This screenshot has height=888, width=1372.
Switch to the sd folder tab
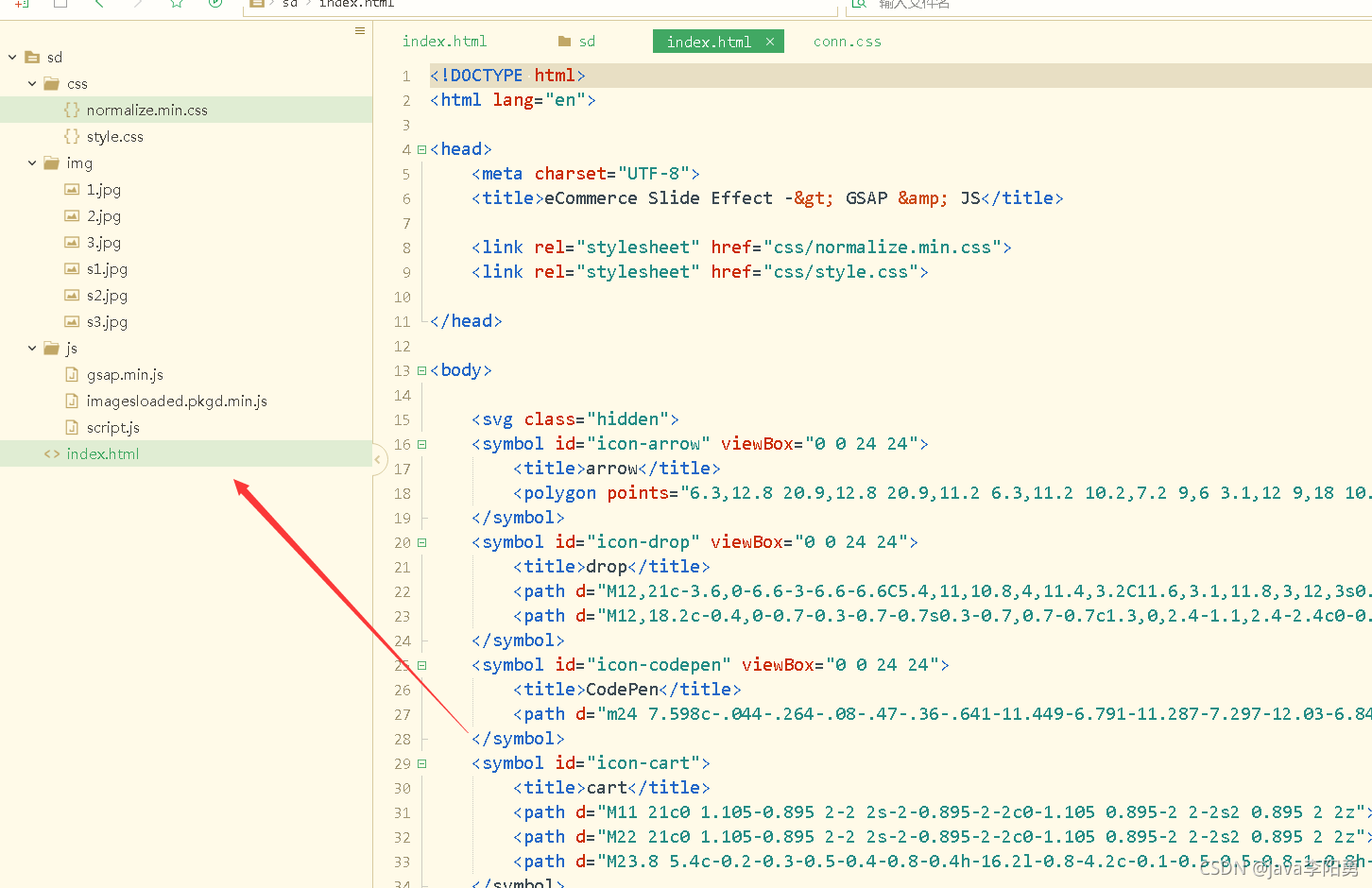576,42
